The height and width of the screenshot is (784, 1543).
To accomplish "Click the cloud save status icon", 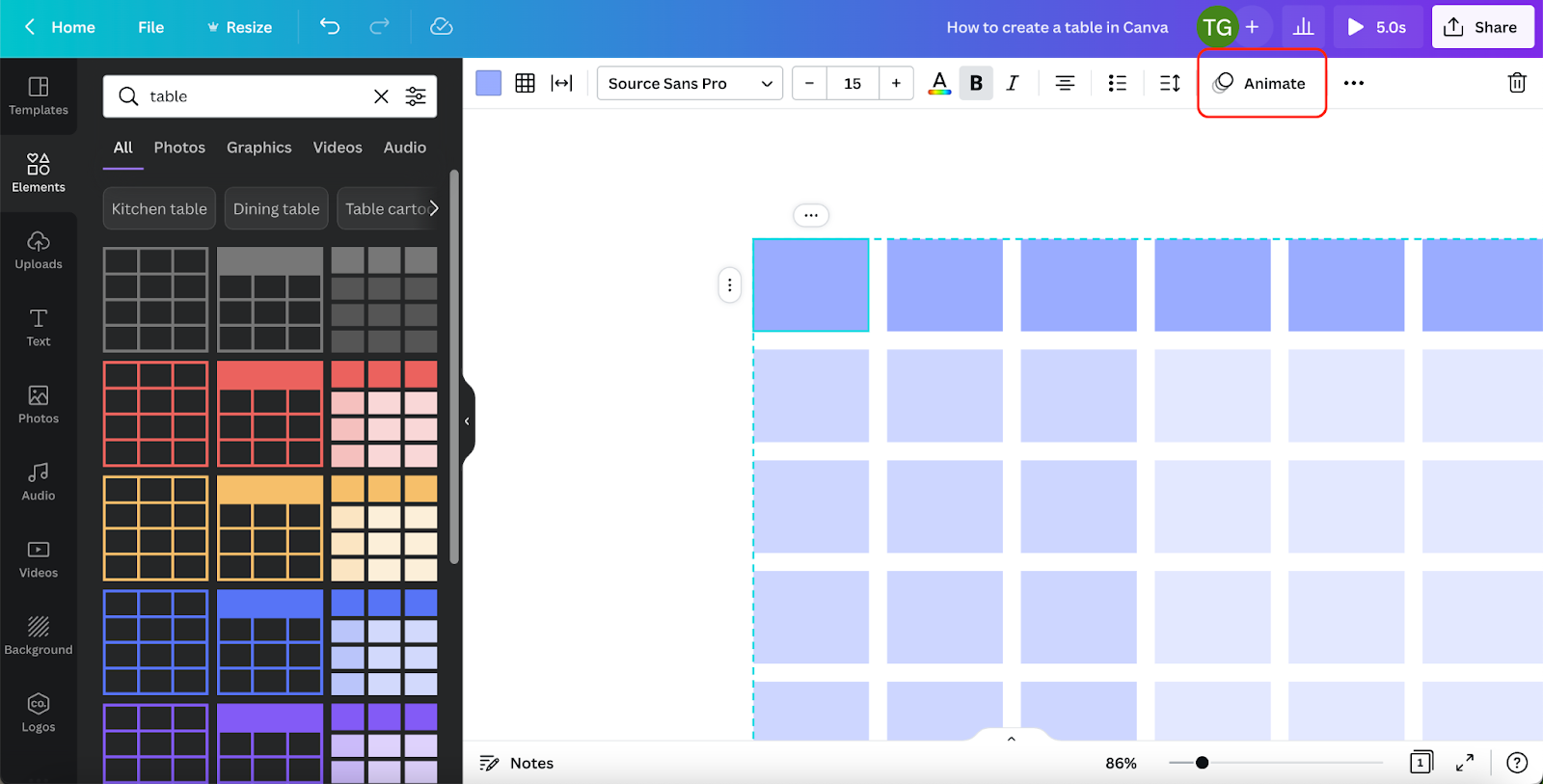I will click(x=442, y=27).
